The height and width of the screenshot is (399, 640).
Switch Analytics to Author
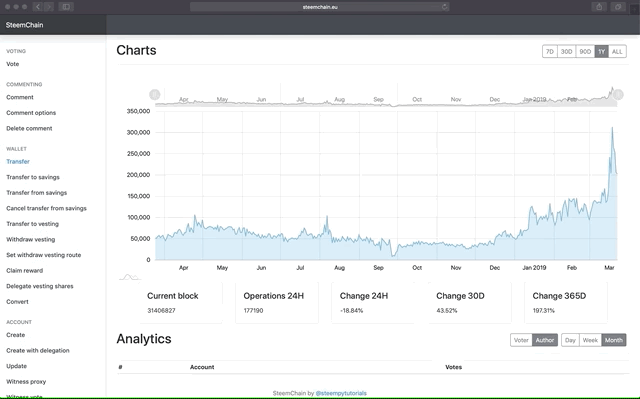(545, 340)
